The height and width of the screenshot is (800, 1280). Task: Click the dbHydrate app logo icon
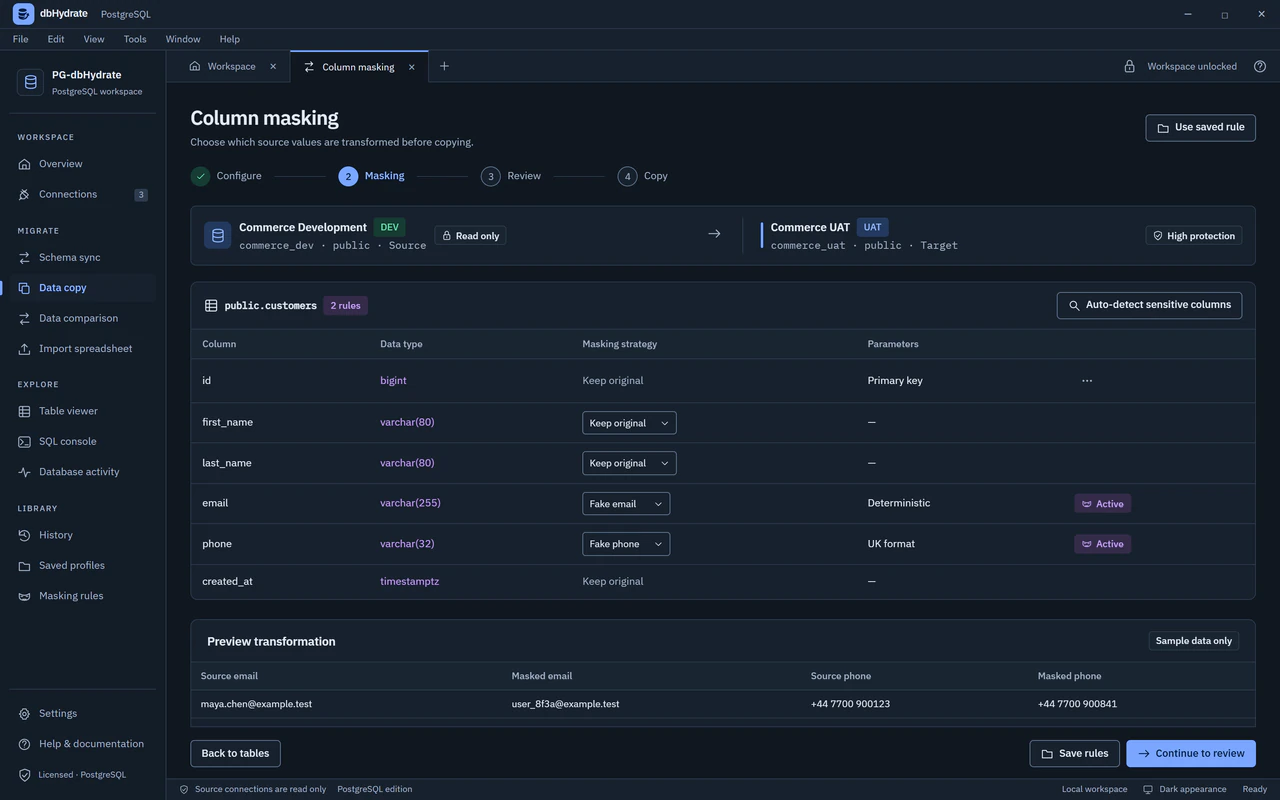point(23,14)
